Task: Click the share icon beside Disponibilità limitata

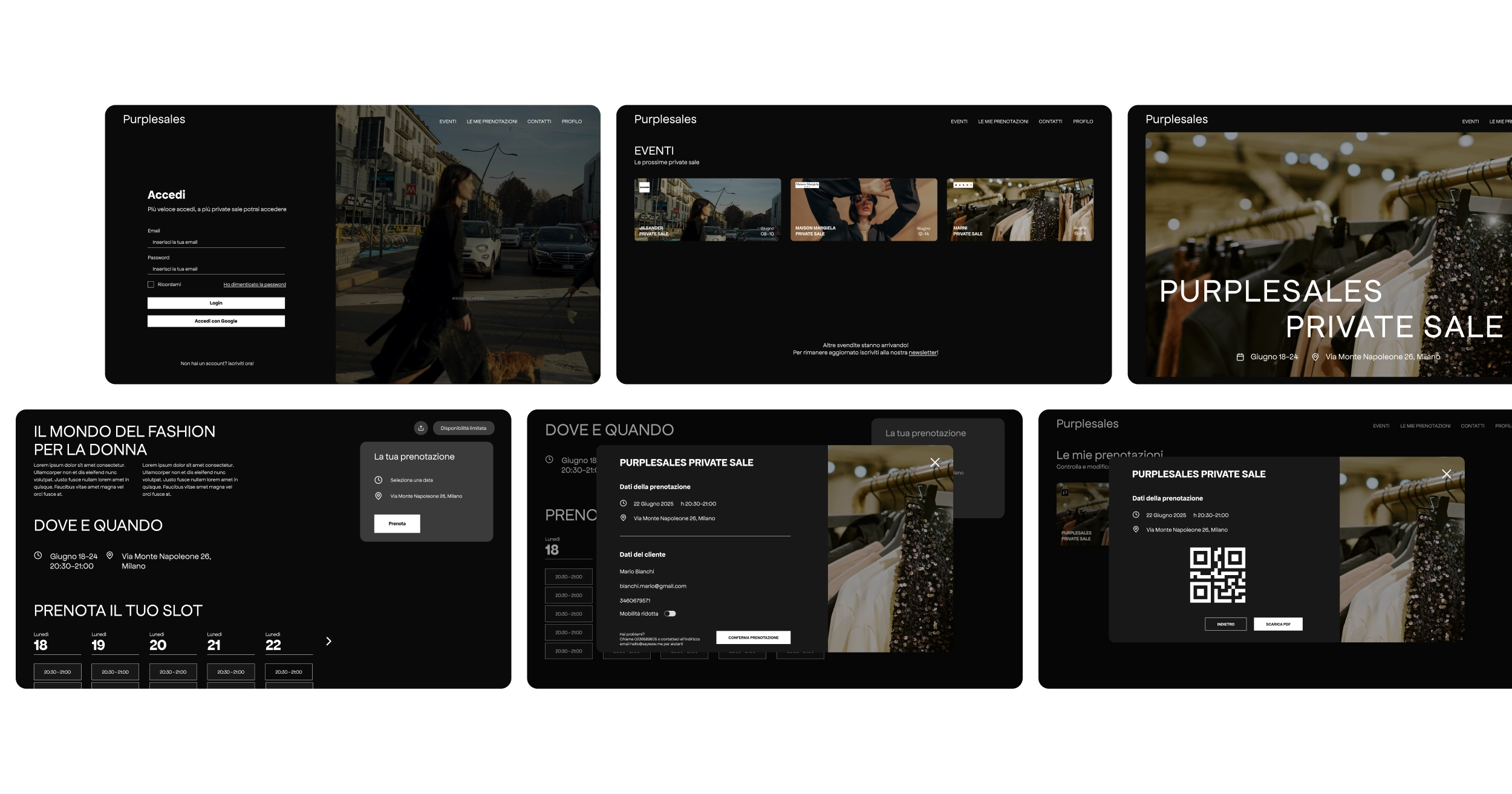Action: pos(421,428)
